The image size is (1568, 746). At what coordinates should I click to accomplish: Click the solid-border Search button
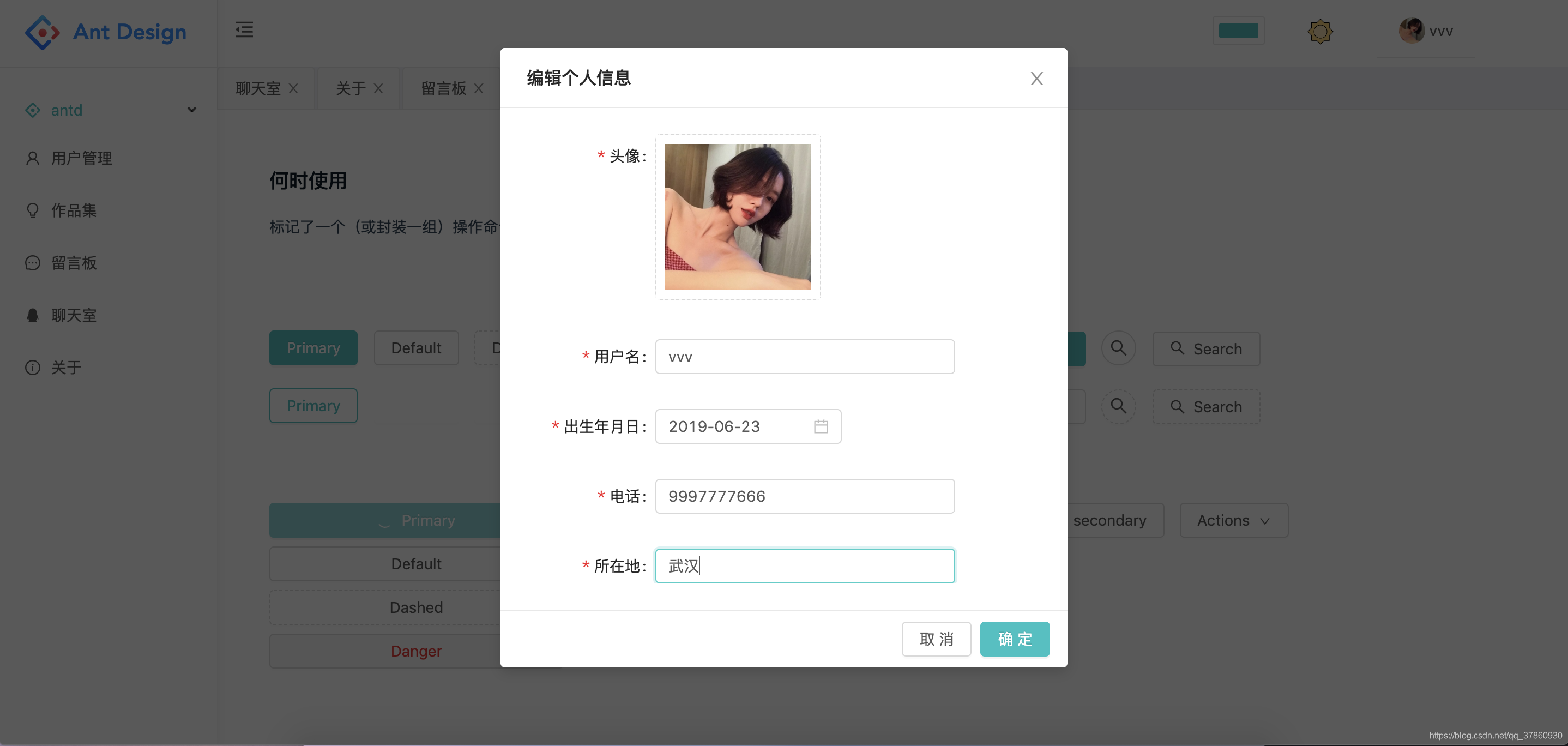(x=1206, y=348)
